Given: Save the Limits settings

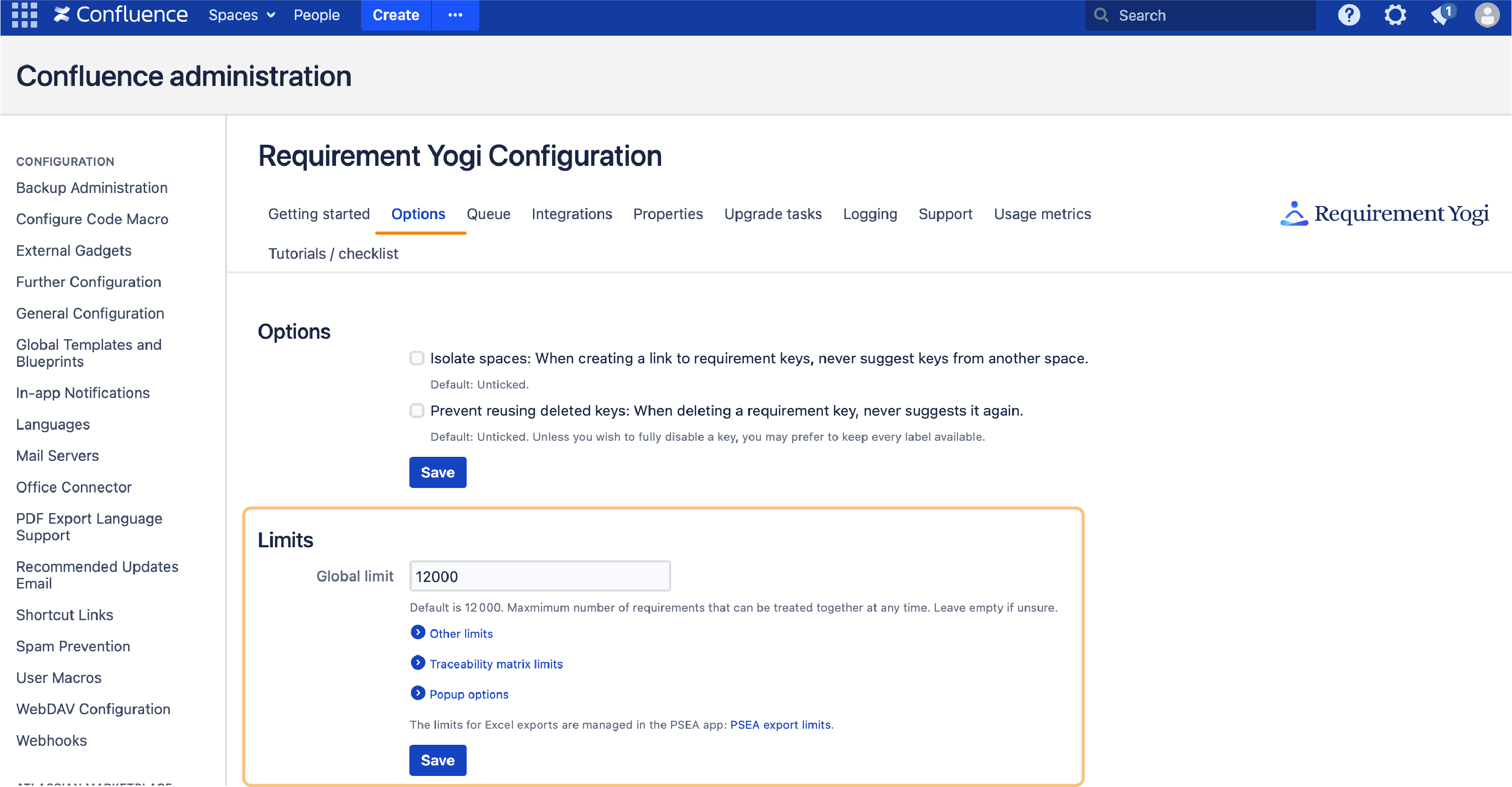Looking at the screenshot, I should pyautogui.click(x=438, y=759).
